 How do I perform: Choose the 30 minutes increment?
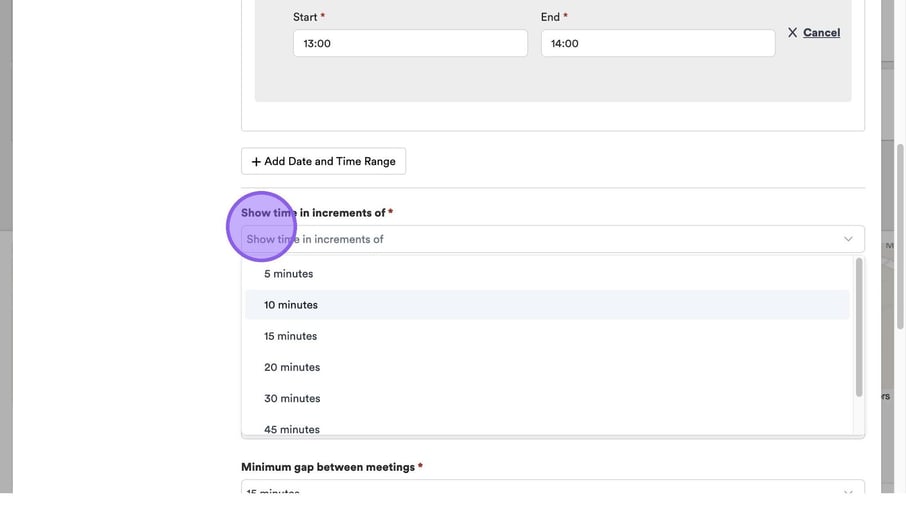coord(292,398)
